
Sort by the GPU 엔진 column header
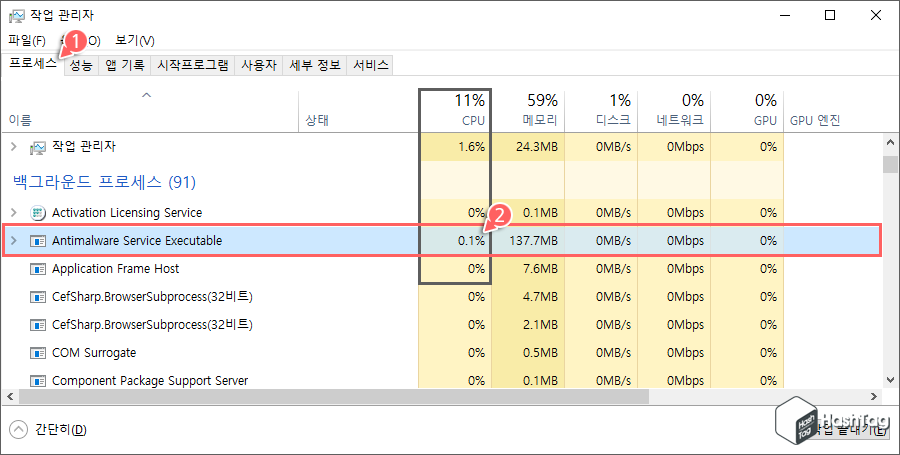pos(815,120)
